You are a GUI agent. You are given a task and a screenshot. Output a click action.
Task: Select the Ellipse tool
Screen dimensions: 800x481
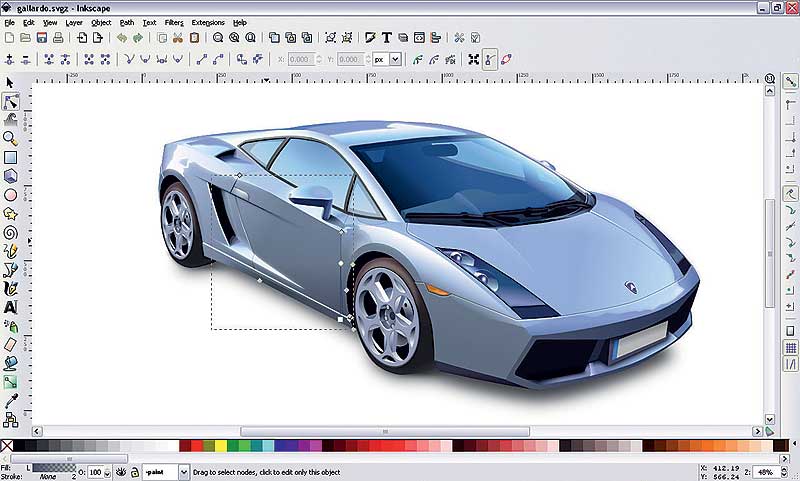click(10, 195)
